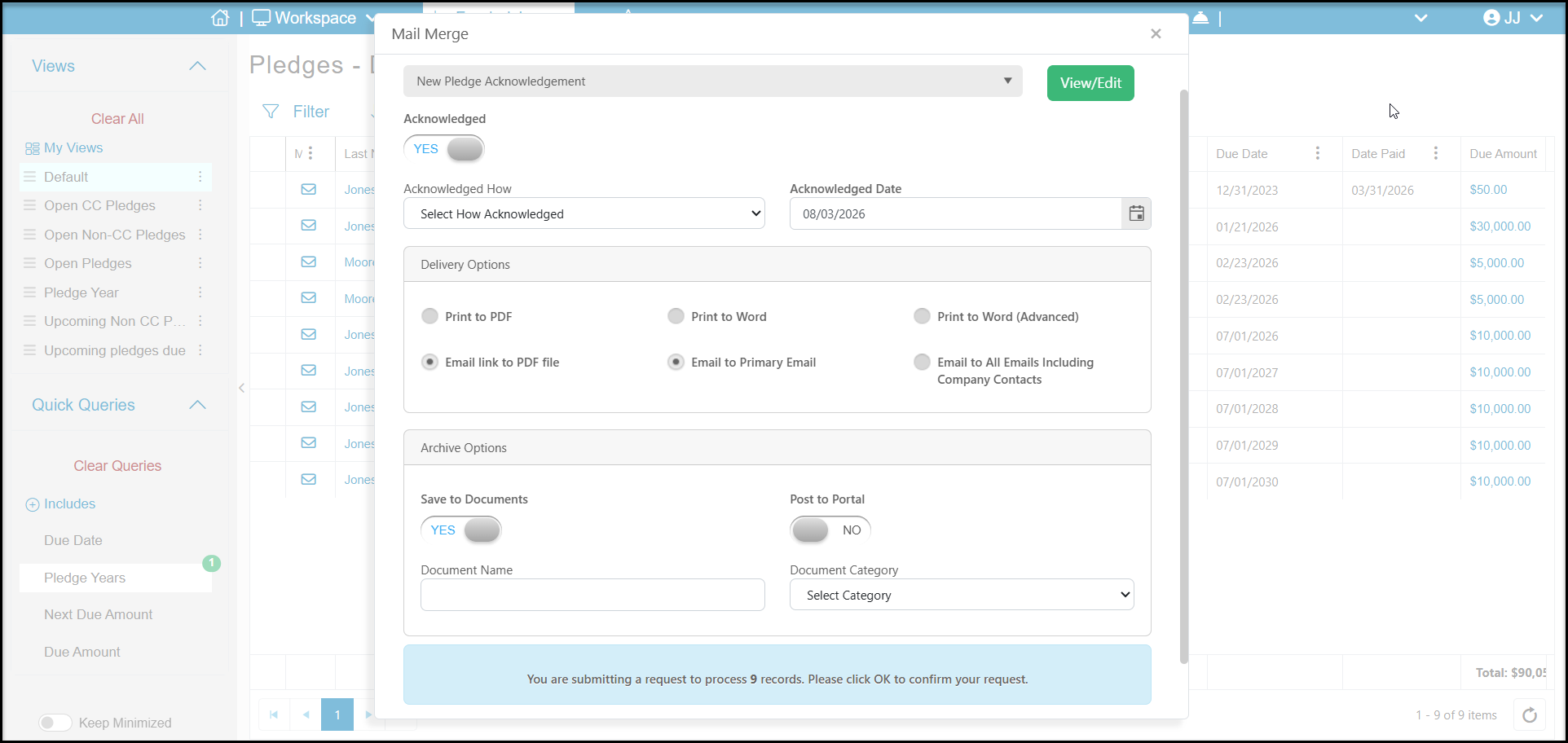Open the Workspace dropdown arrow
Image resolution: width=1568 pixels, height=743 pixels.
[370, 18]
